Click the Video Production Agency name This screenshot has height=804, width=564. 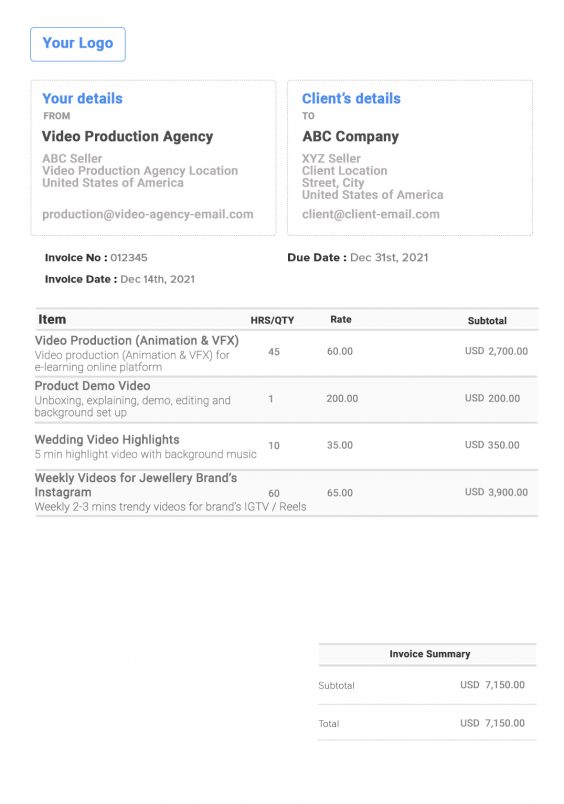127,136
